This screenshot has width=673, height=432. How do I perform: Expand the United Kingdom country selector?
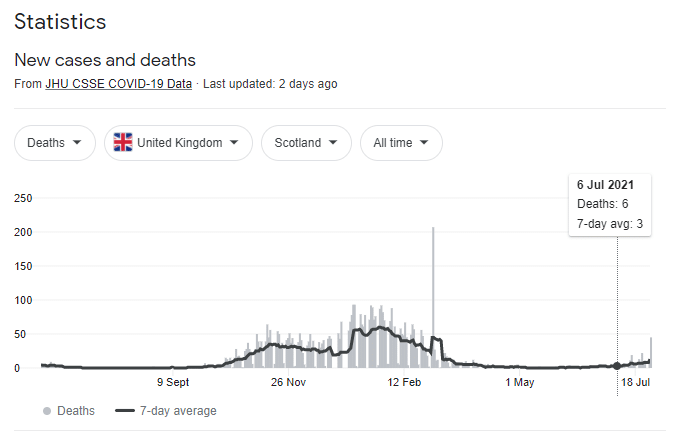pyautogui.click(x=178, y=143)
